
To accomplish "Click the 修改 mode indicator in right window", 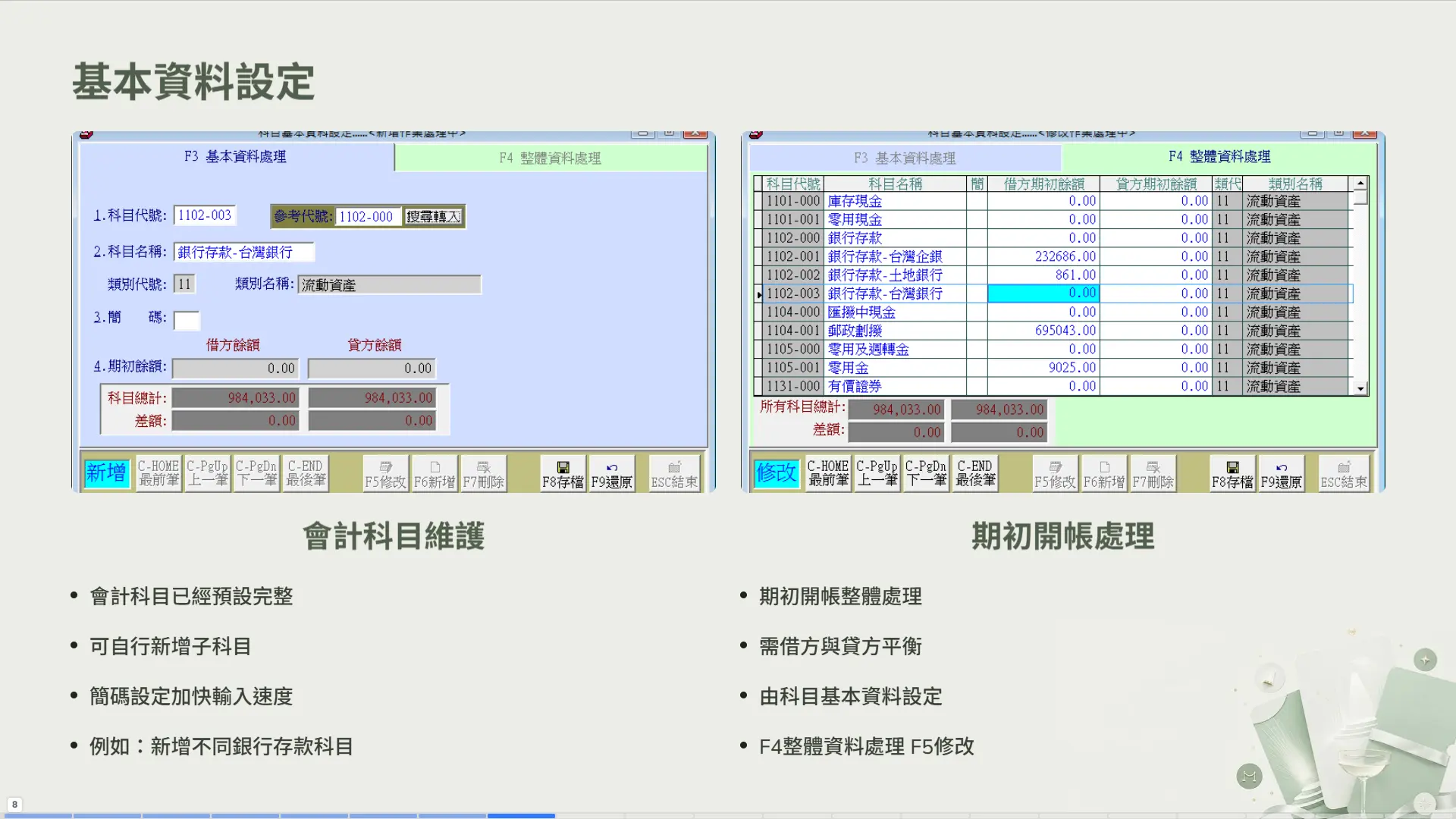I will tap(776, 473).
